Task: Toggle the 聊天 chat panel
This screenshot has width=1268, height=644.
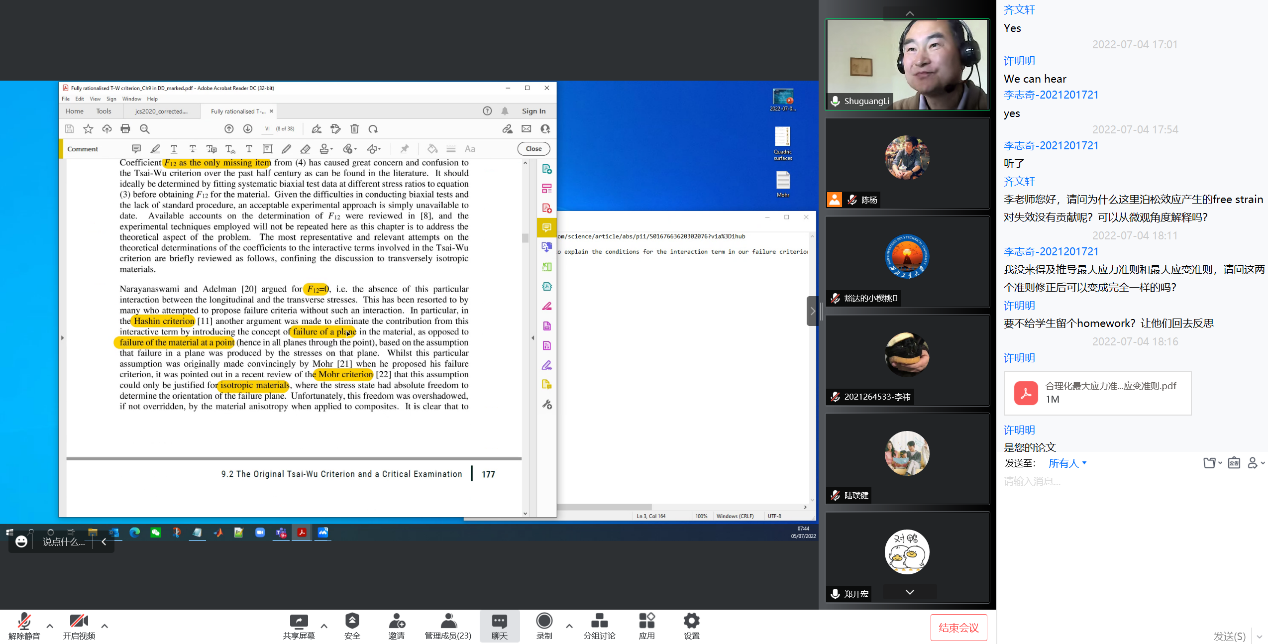Action: pos(499,621)
